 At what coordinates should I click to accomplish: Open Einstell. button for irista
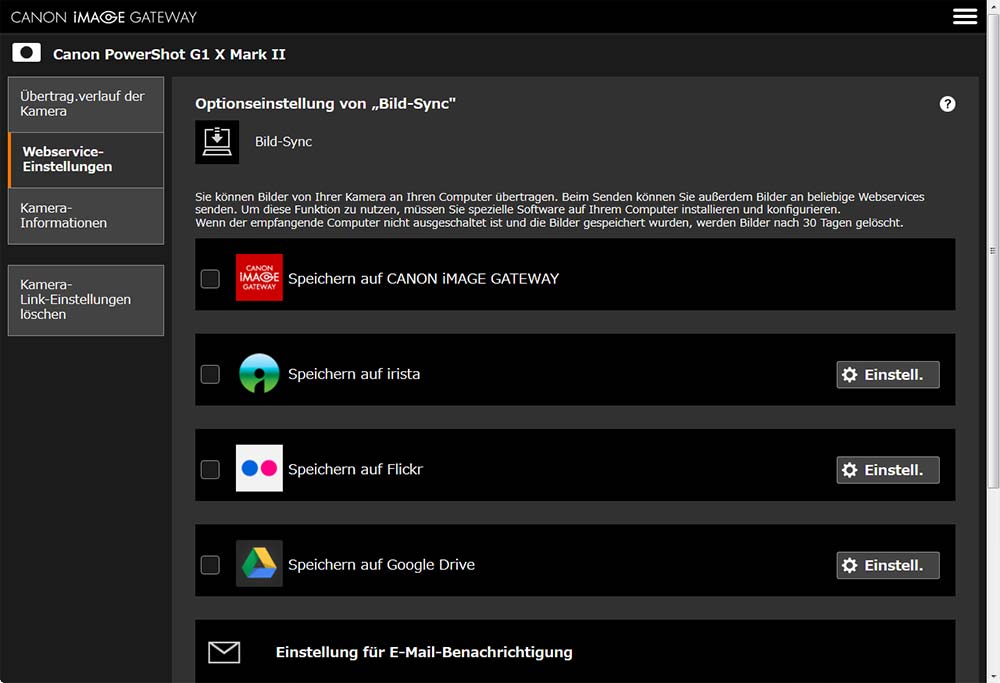pos(887,375)
